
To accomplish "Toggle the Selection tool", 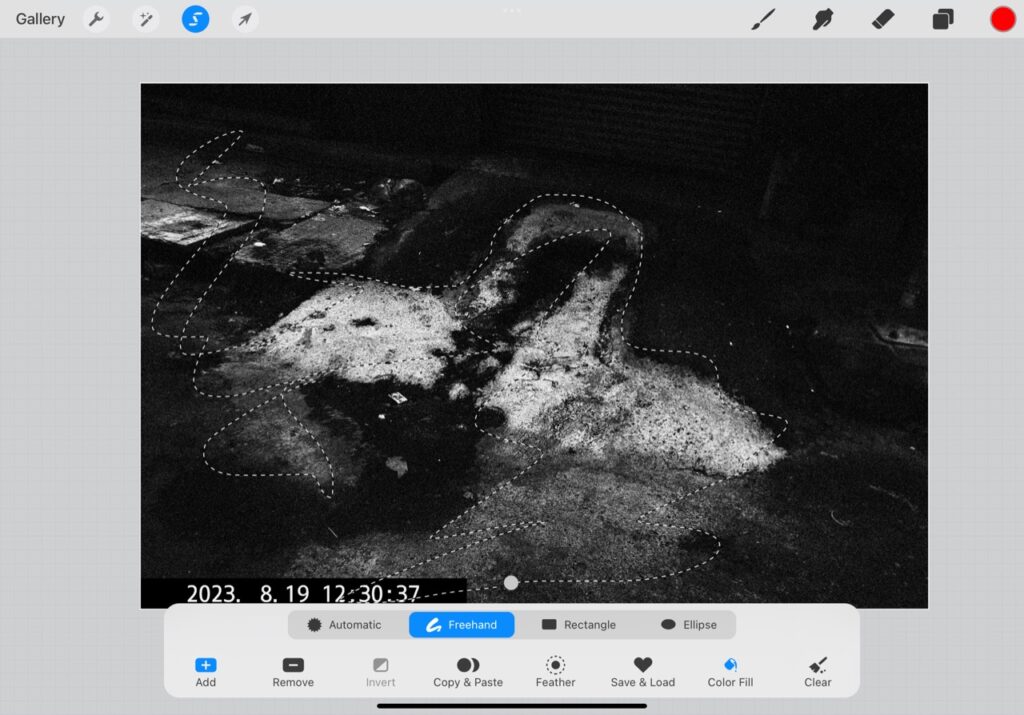I will click(195, 19).
